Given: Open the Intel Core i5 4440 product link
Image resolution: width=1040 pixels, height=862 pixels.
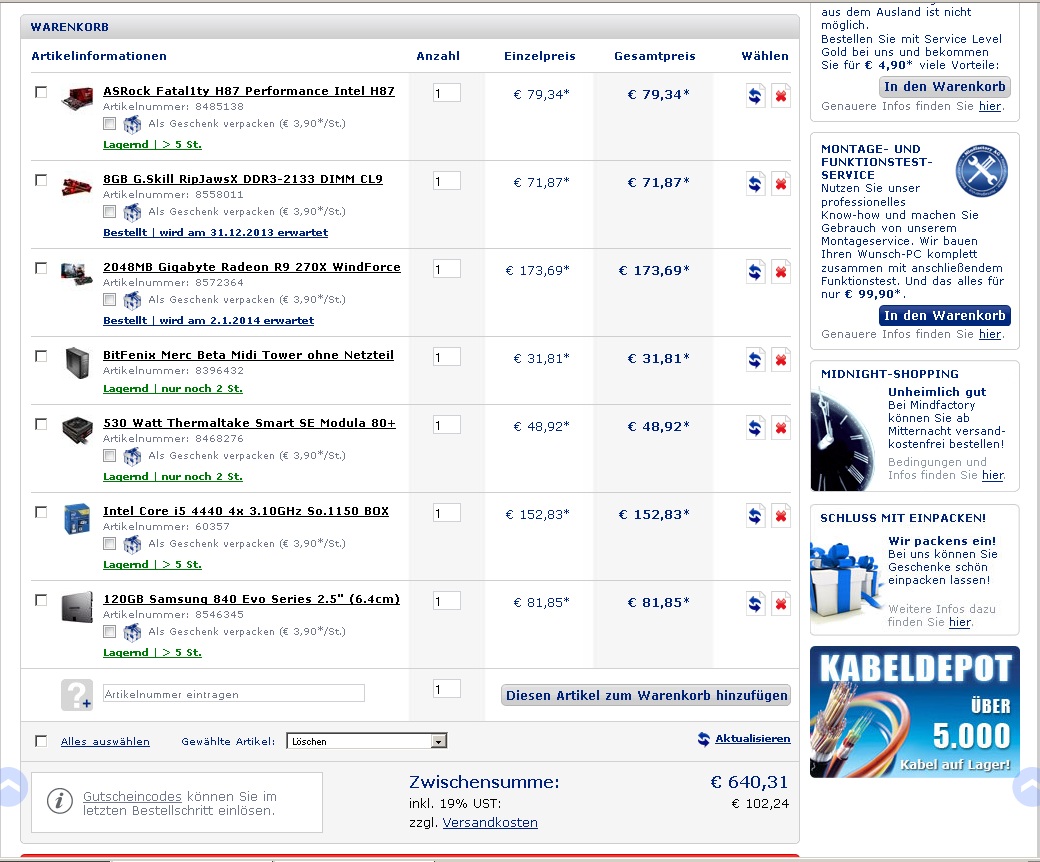Looking at the screenshot, I should [x=246, y=511].
